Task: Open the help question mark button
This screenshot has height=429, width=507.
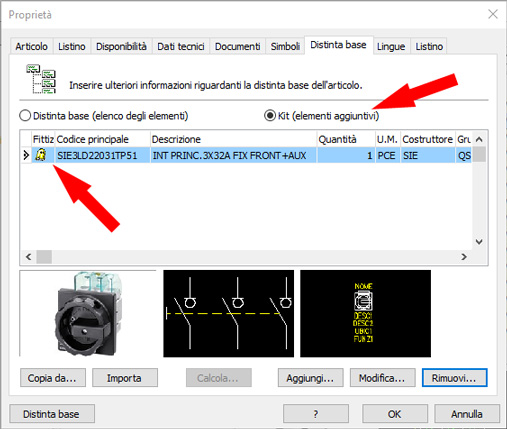Action: pos(316,414)
